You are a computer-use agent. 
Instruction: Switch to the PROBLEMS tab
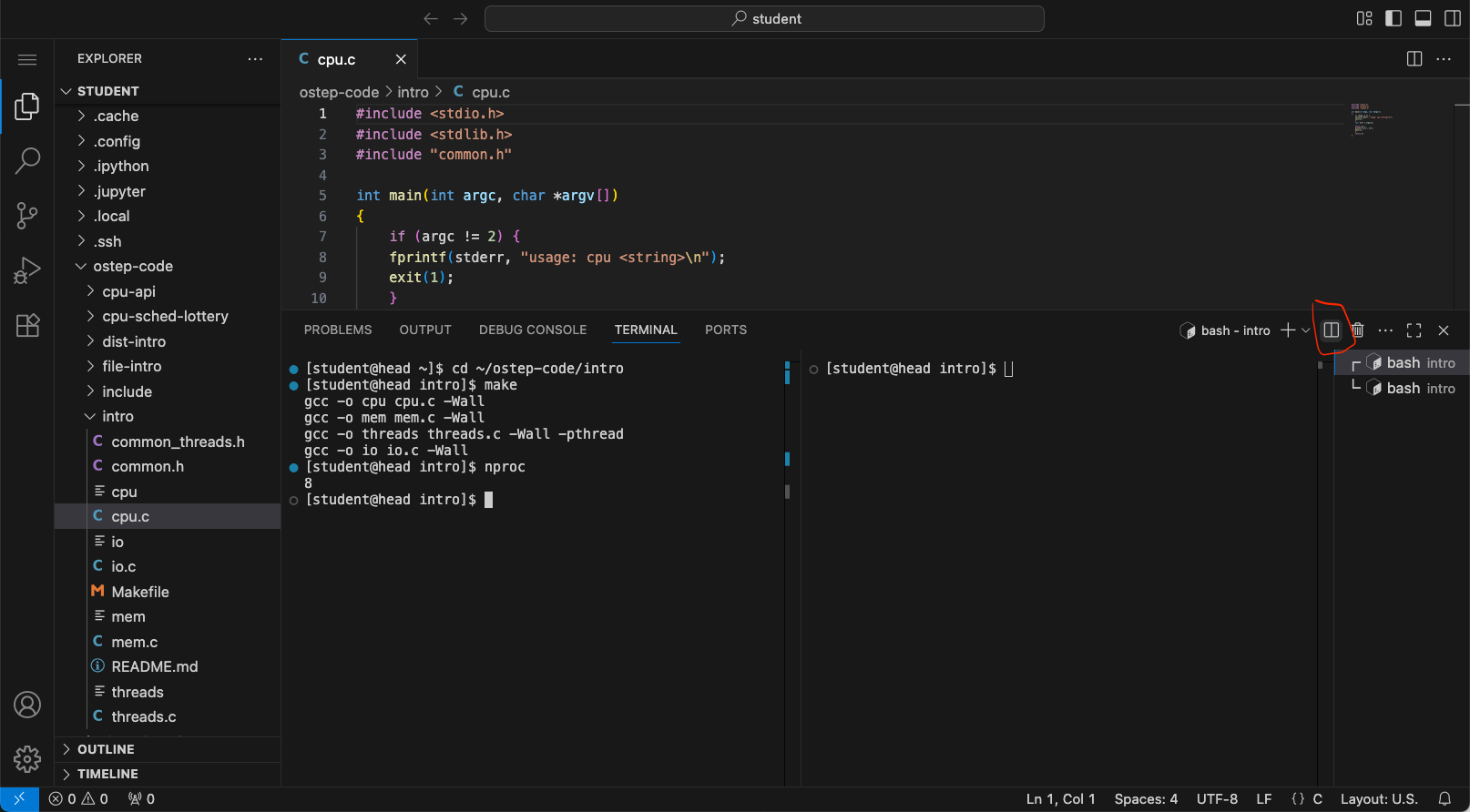point(338,330)
